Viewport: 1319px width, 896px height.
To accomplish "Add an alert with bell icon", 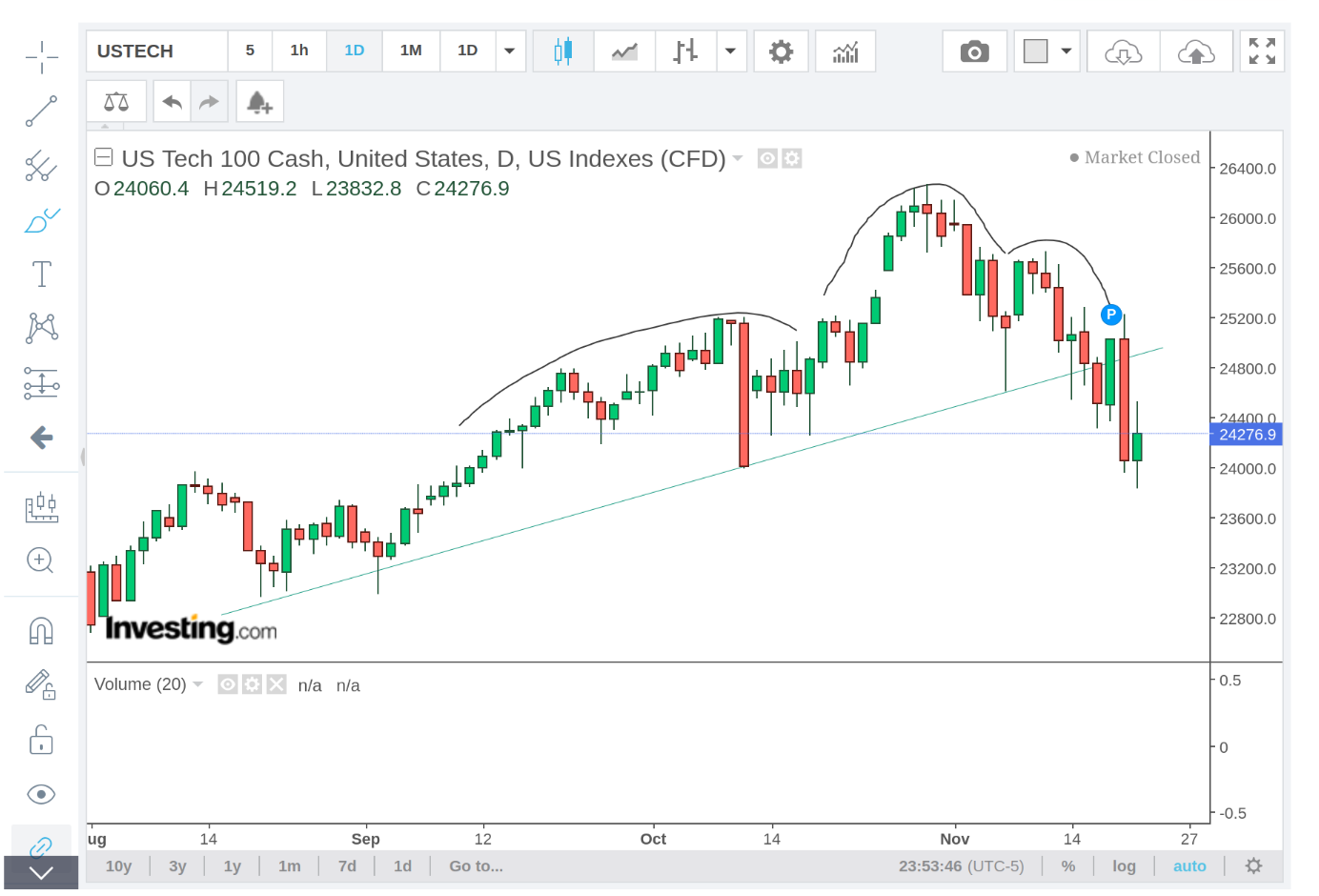I will coord(259,102).
